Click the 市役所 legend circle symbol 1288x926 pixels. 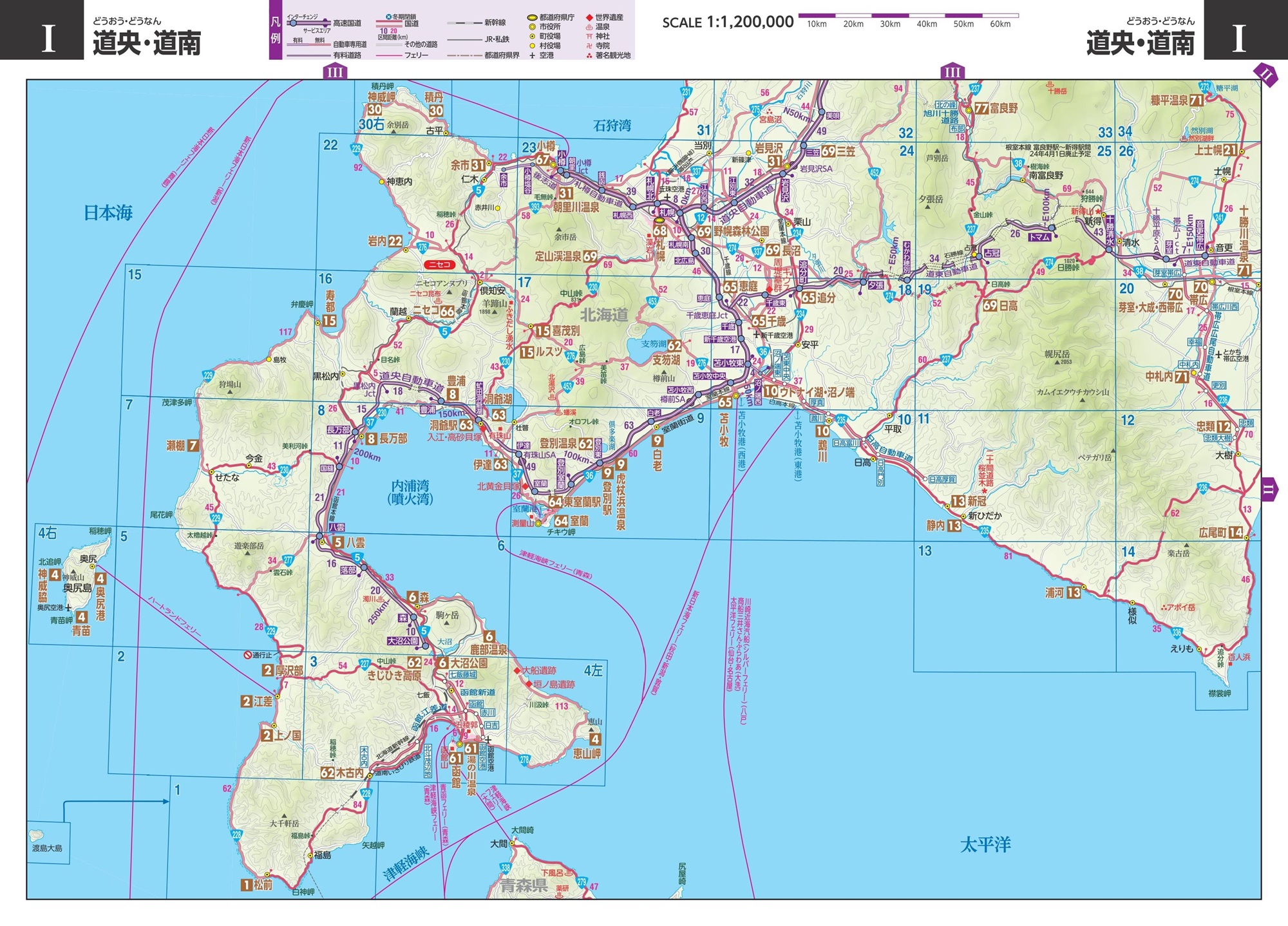point(532,27)
